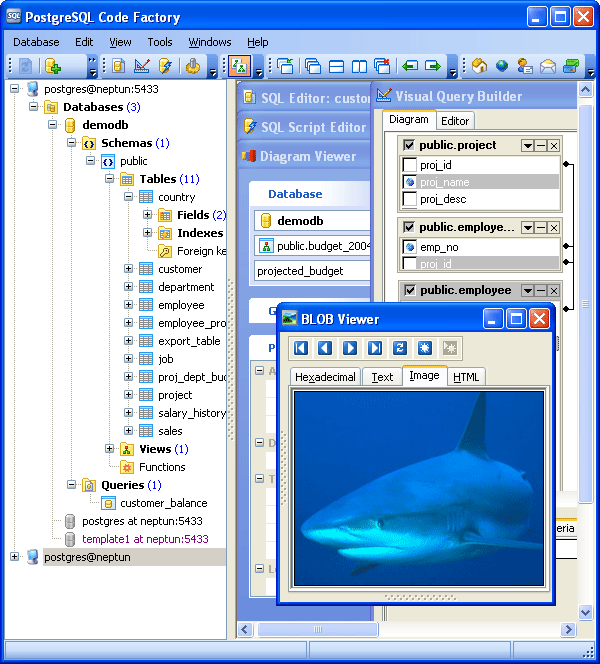Viewport: 600px width, 664px height.
Task: Jump to last record in BLOB Viewer
Action: pyautogui.click(x=375, y=348)
